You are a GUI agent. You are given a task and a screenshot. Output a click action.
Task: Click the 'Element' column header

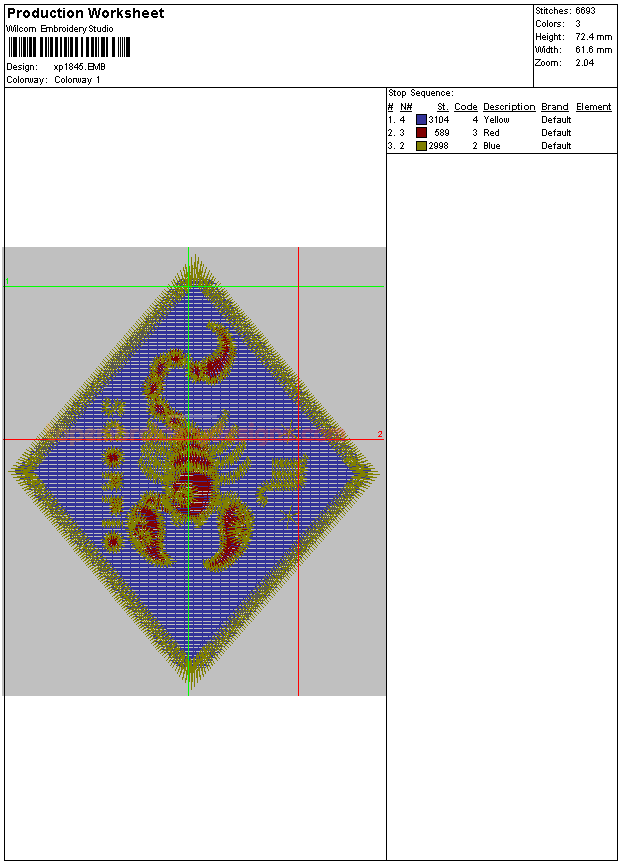[594, 107]
